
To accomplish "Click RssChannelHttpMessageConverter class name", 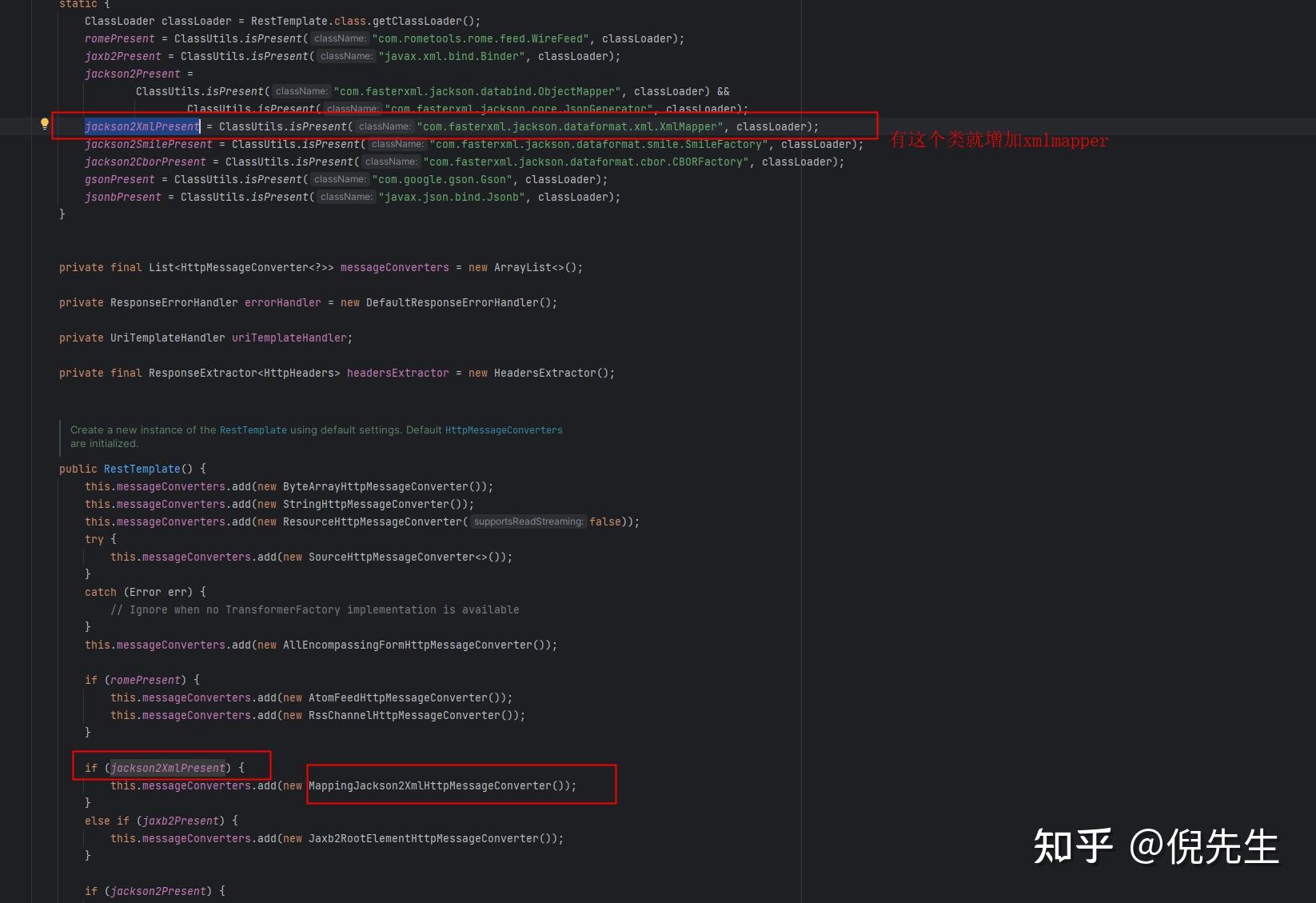I will click(404, 715).
